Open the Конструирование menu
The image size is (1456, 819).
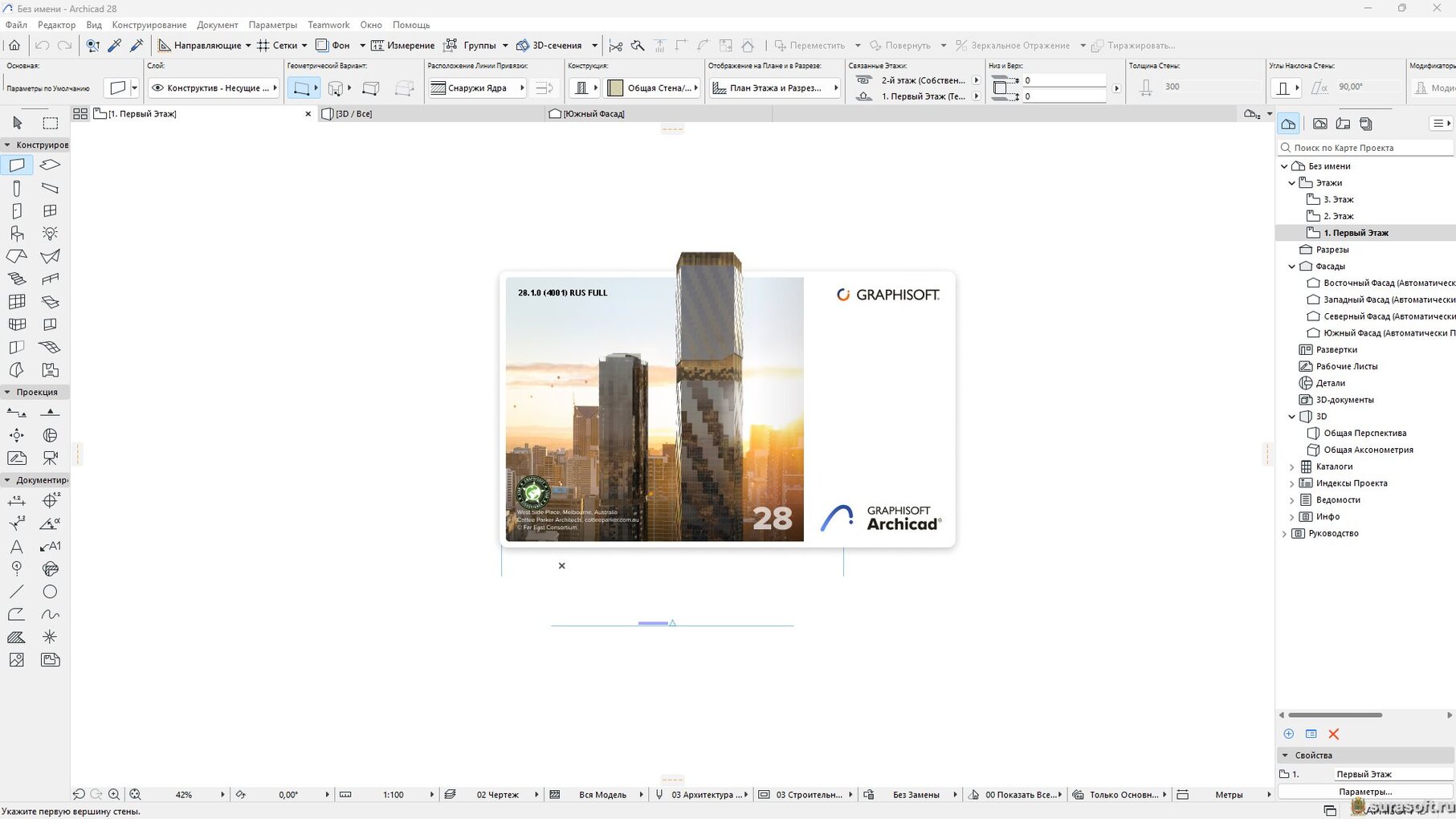pyautogui.click(x=149, y=25)
